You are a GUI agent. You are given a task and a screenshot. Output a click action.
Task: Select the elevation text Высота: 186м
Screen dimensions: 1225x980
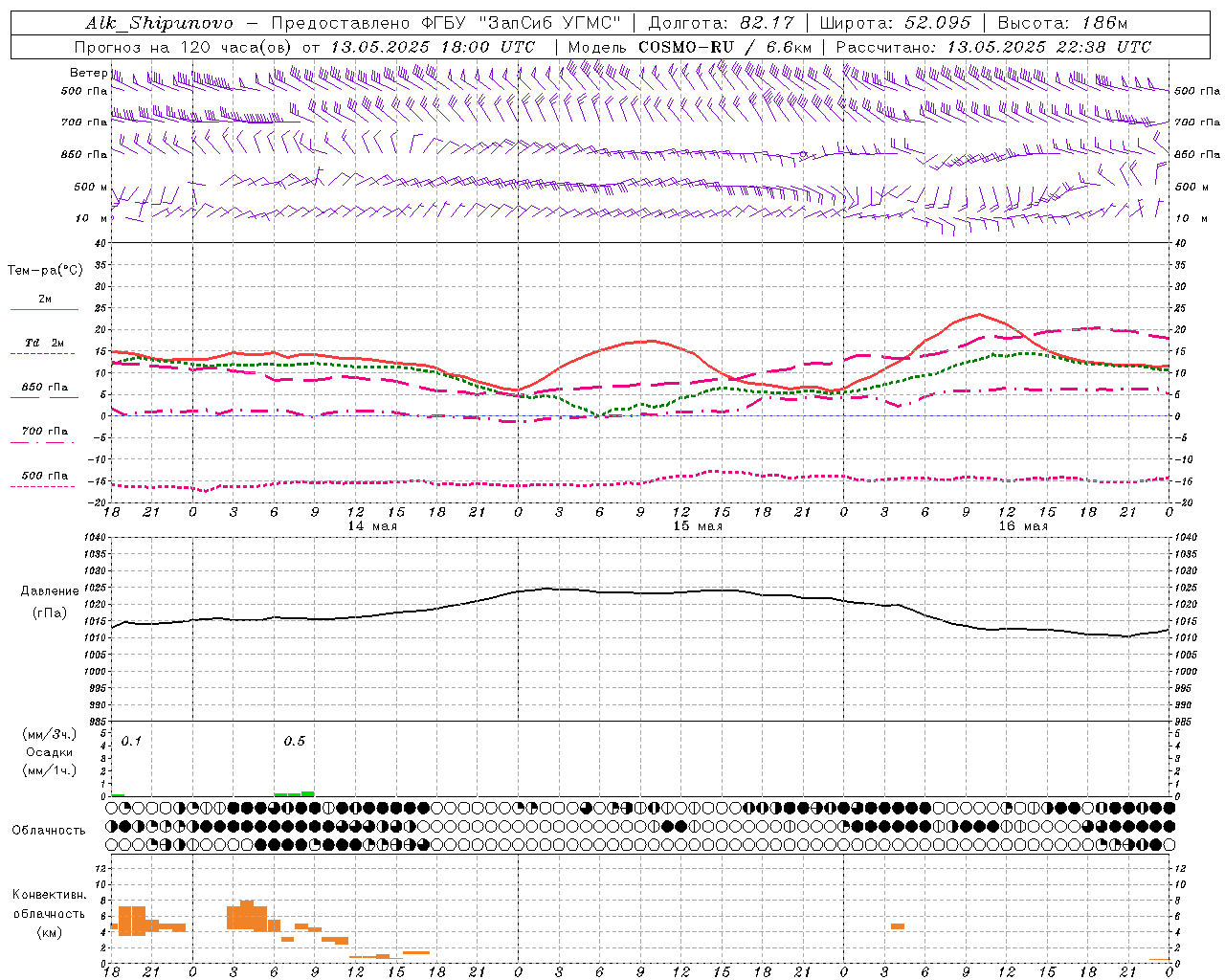pyautogui.click(x=1062, y=23)
